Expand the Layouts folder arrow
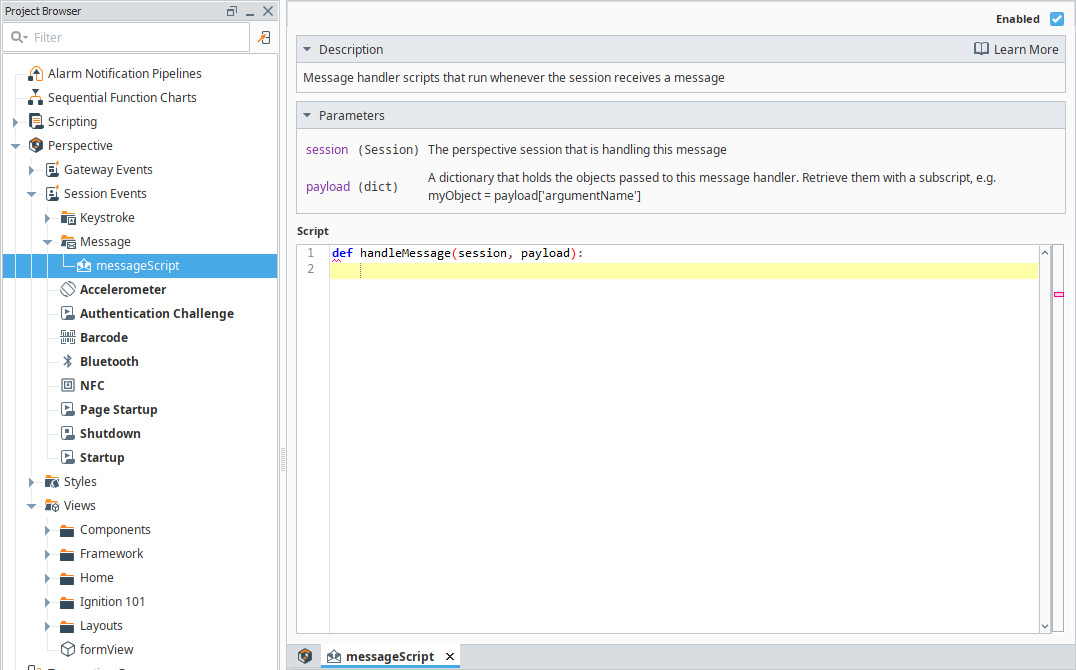 click(x=47, y=627)
